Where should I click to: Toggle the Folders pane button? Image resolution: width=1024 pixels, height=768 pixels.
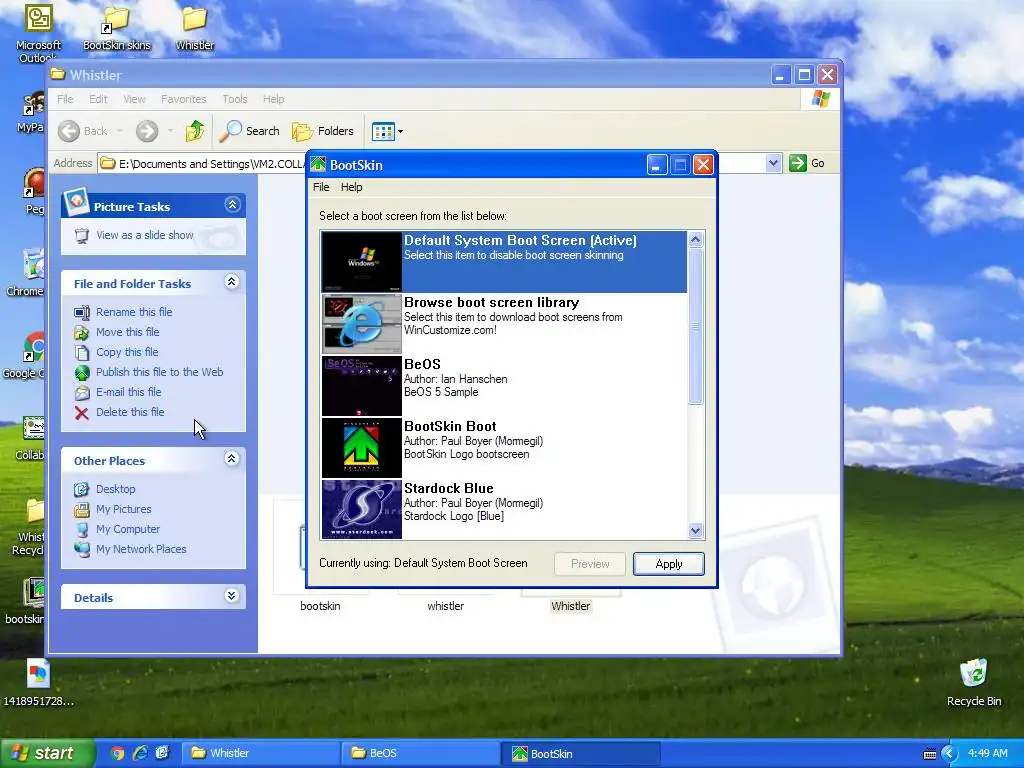click(323, 131)
